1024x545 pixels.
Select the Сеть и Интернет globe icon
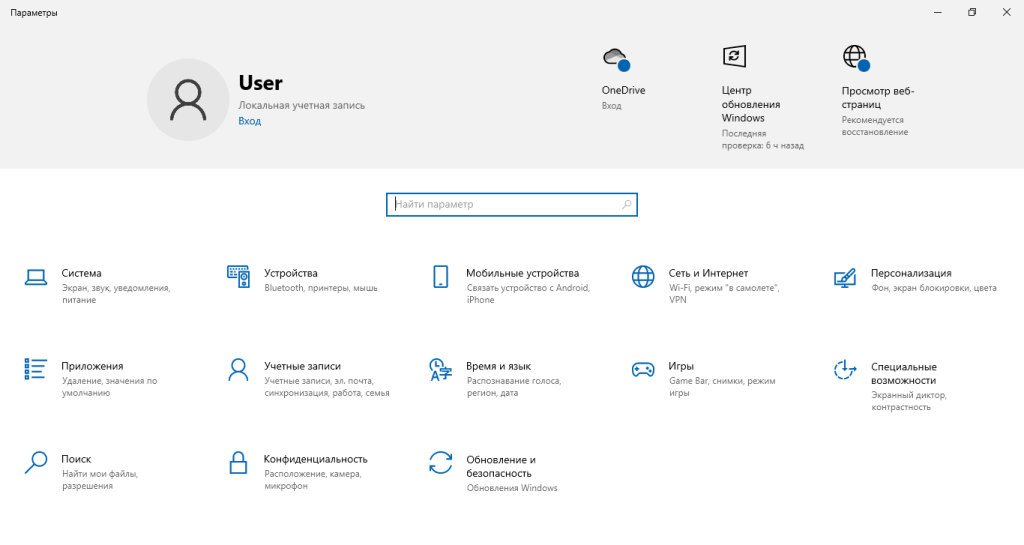[642, 277]
